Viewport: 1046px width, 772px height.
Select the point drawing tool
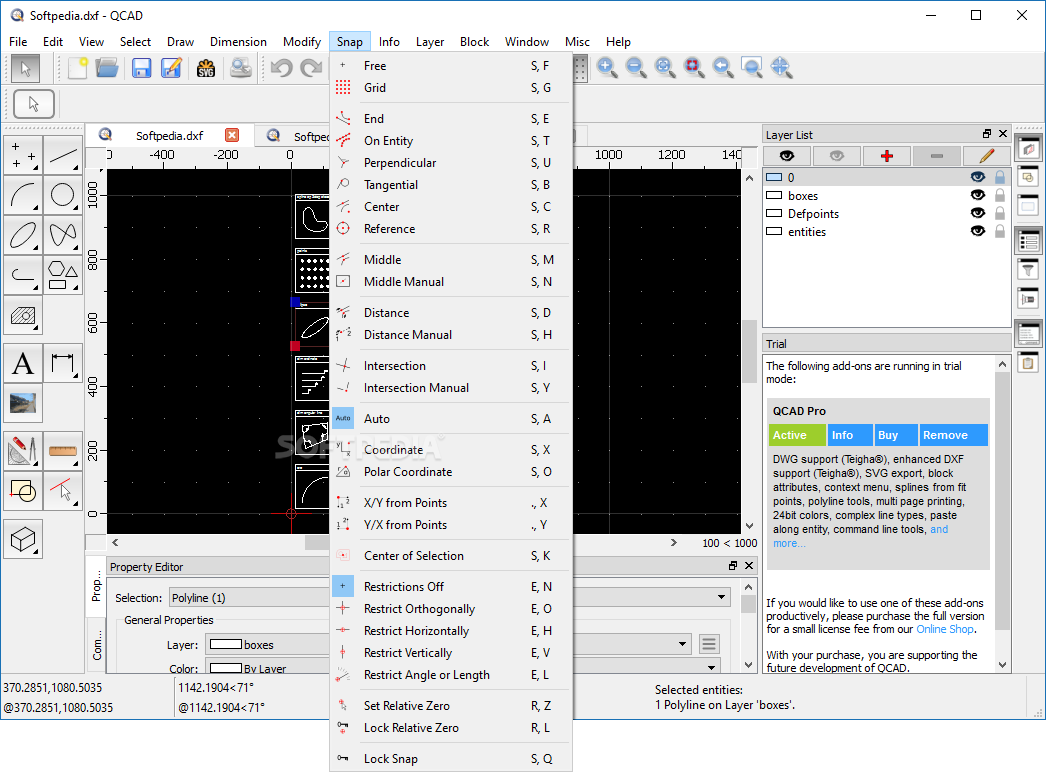click(23, 155)
